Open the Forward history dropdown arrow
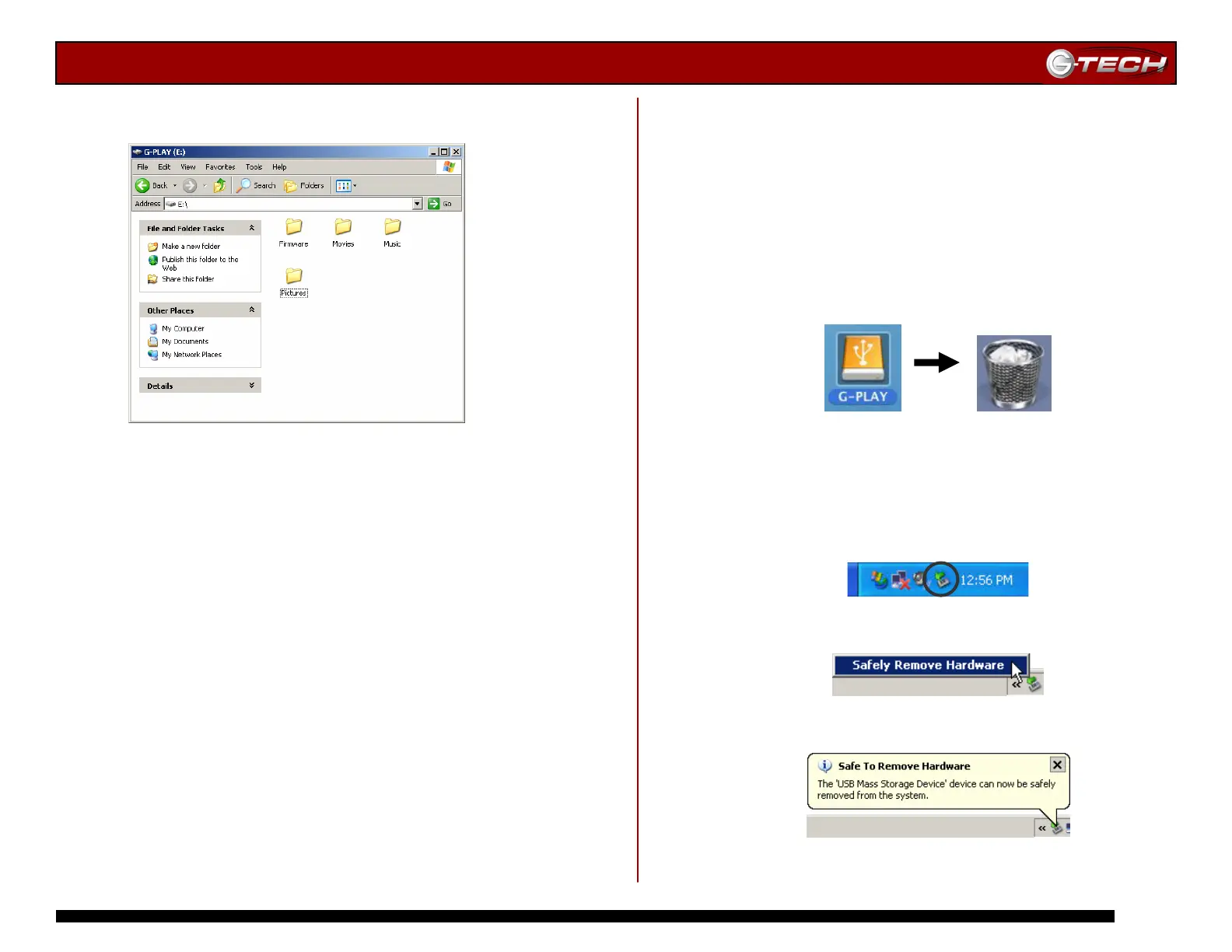This screenshot has height=952, width=1232. (x=205, y=186)
